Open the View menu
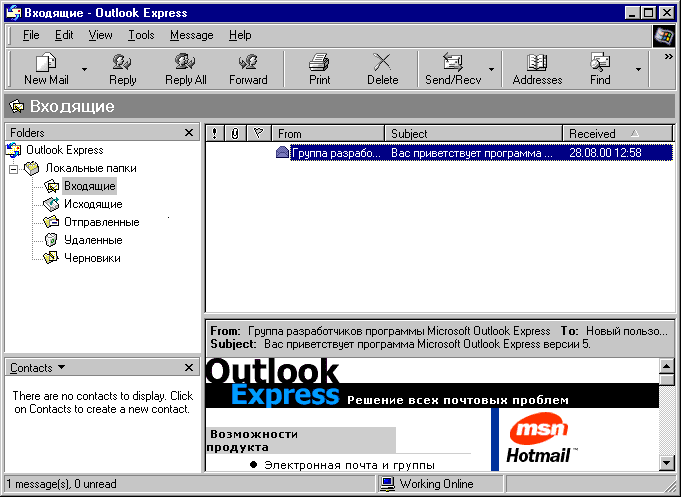 pyautogui.click(x=100, y=35)
